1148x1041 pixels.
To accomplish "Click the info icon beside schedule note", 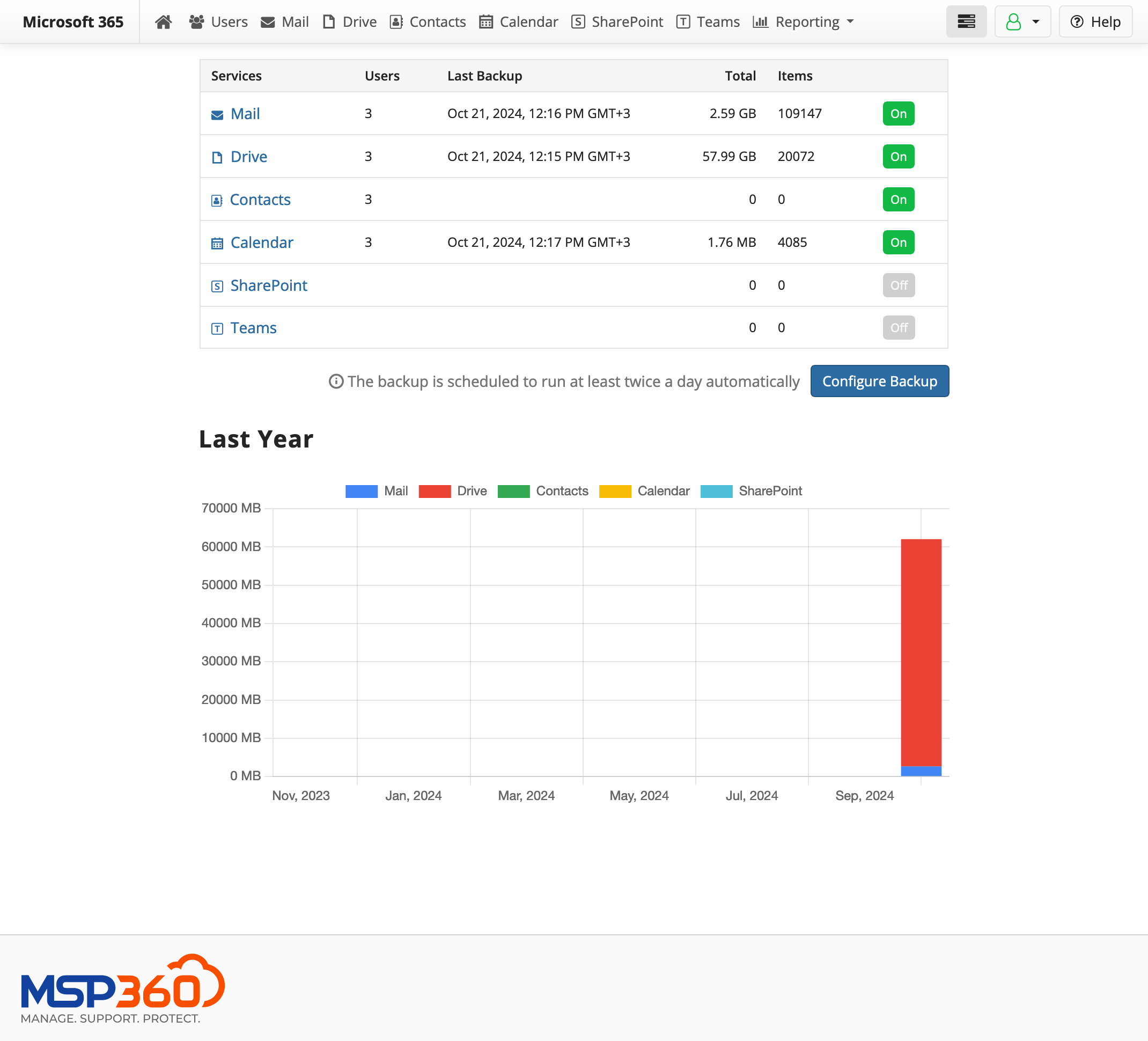I will tap(336, 382).
